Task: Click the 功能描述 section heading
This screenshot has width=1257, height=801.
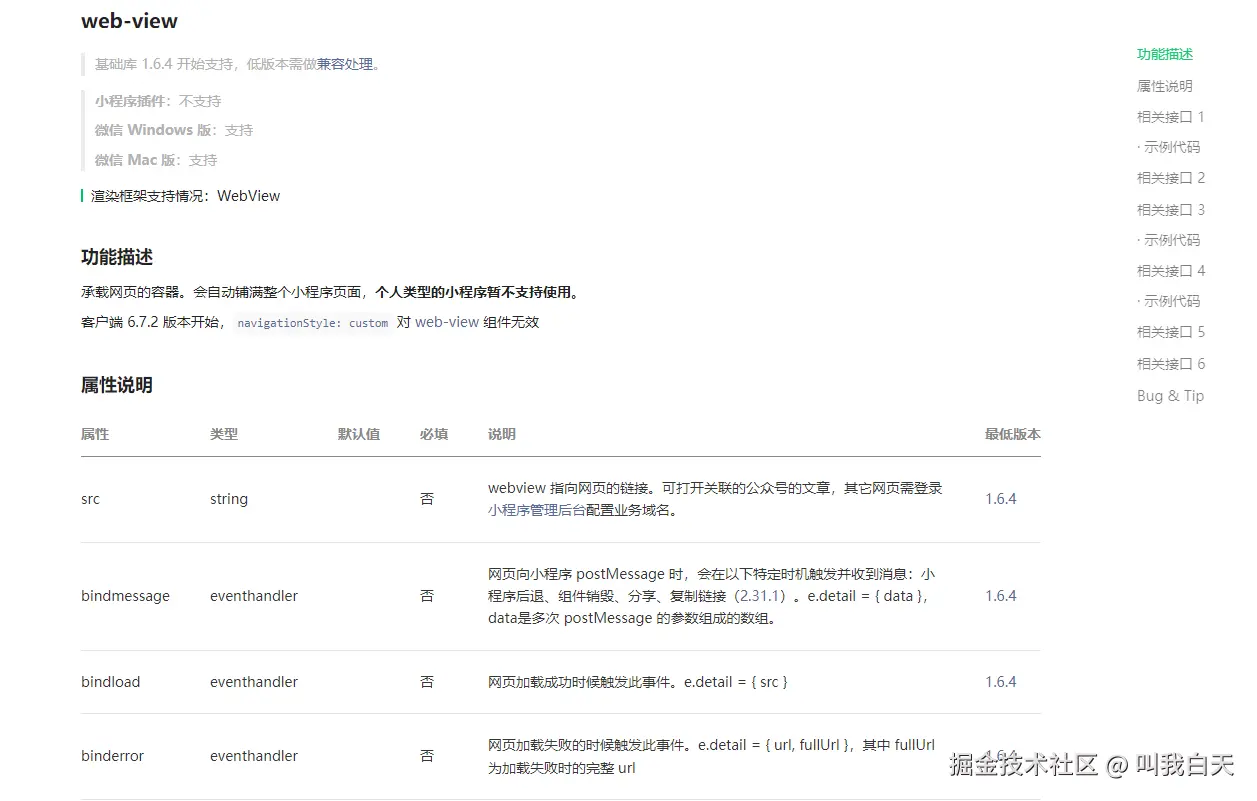Action: pyautogui.click(x=117, y=257)
